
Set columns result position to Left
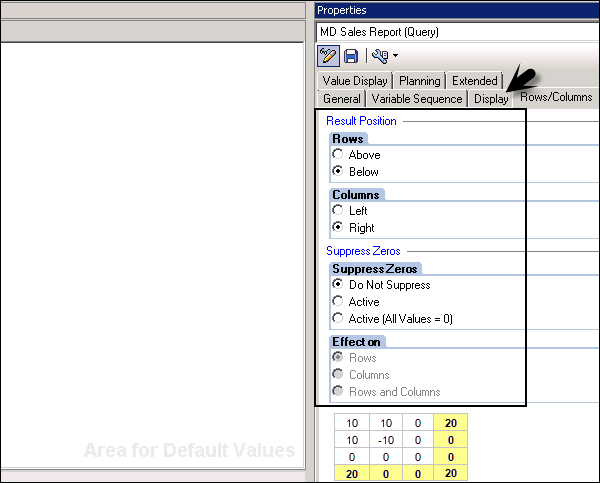[x=338, y=211]
